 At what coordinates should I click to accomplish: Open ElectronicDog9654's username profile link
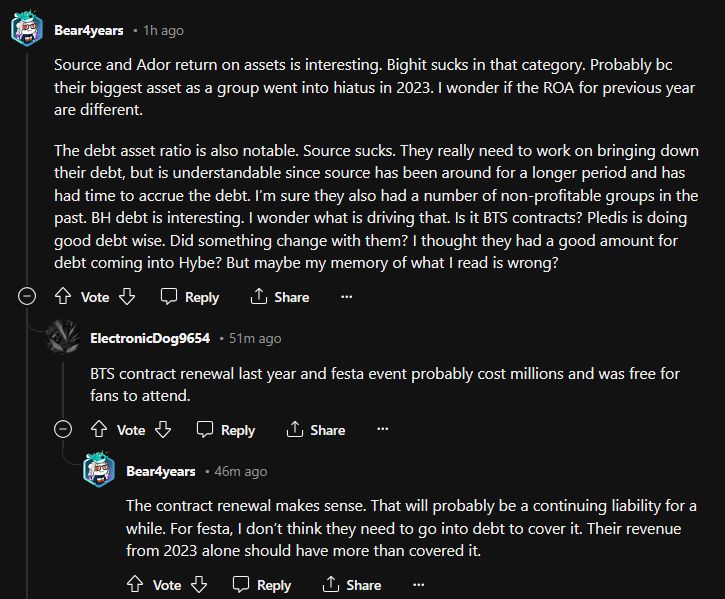point(150,339)
